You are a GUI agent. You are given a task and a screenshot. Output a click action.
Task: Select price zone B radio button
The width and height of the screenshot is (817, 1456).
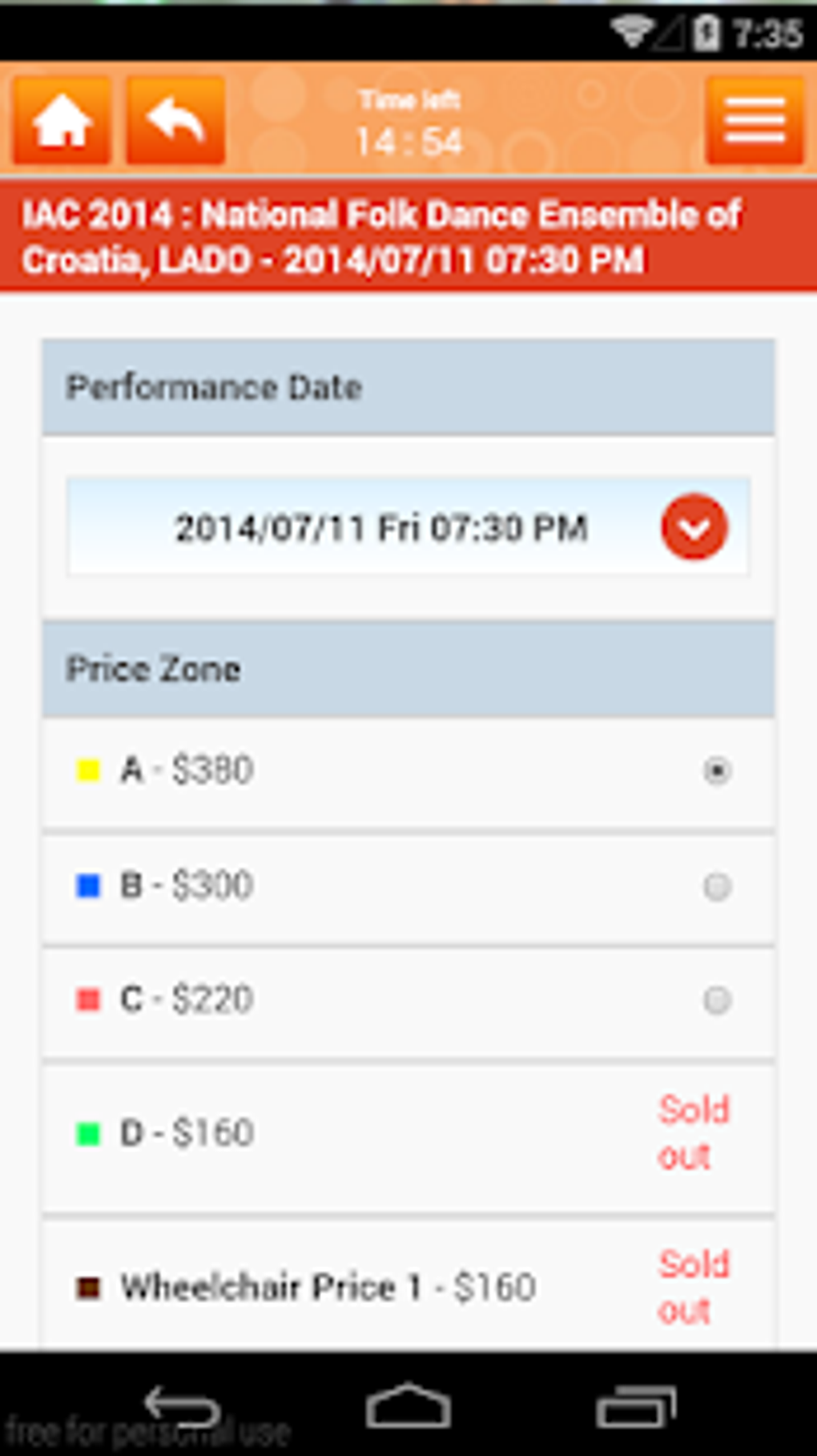pyautogui.click(x=717, y=886)
